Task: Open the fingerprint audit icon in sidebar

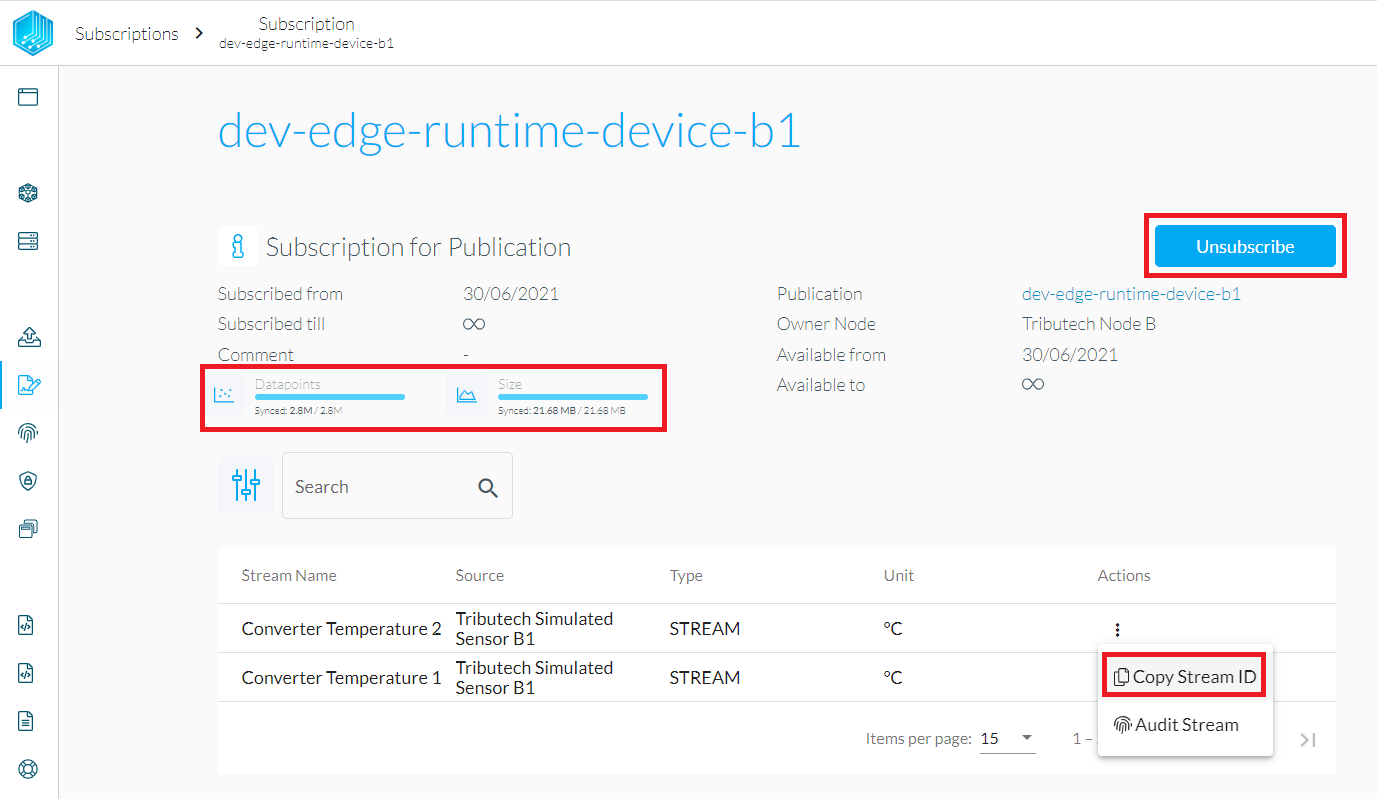Action: coord(28,433)
